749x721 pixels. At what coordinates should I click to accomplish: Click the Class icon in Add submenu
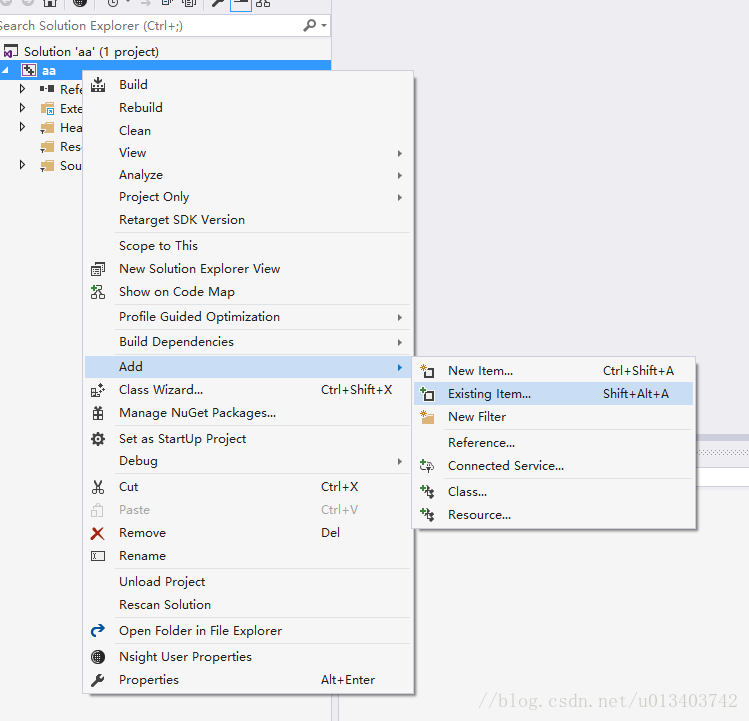click(427, 492)
